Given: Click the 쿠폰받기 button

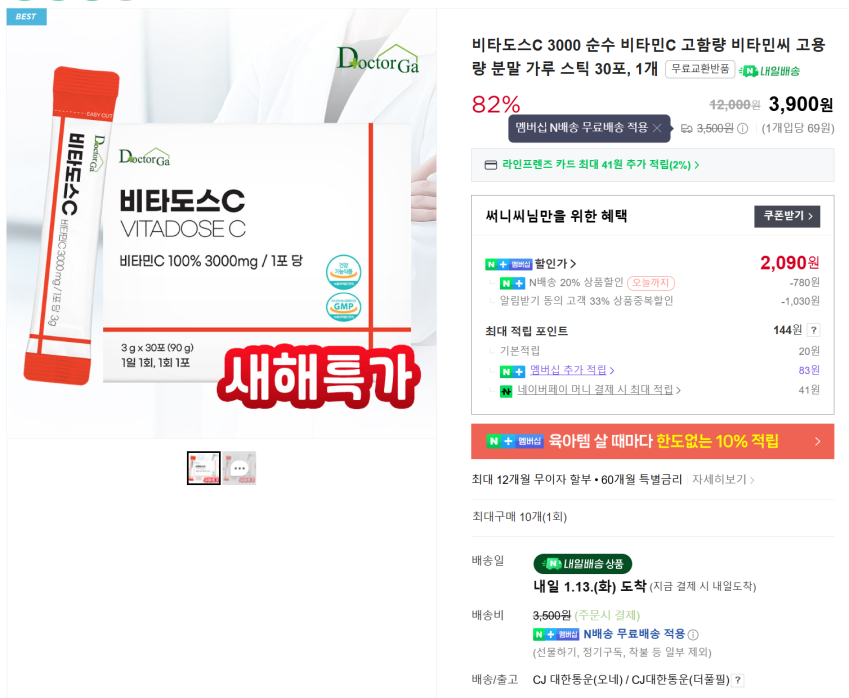Looking at the screenshot, I should tap(787, 216).
